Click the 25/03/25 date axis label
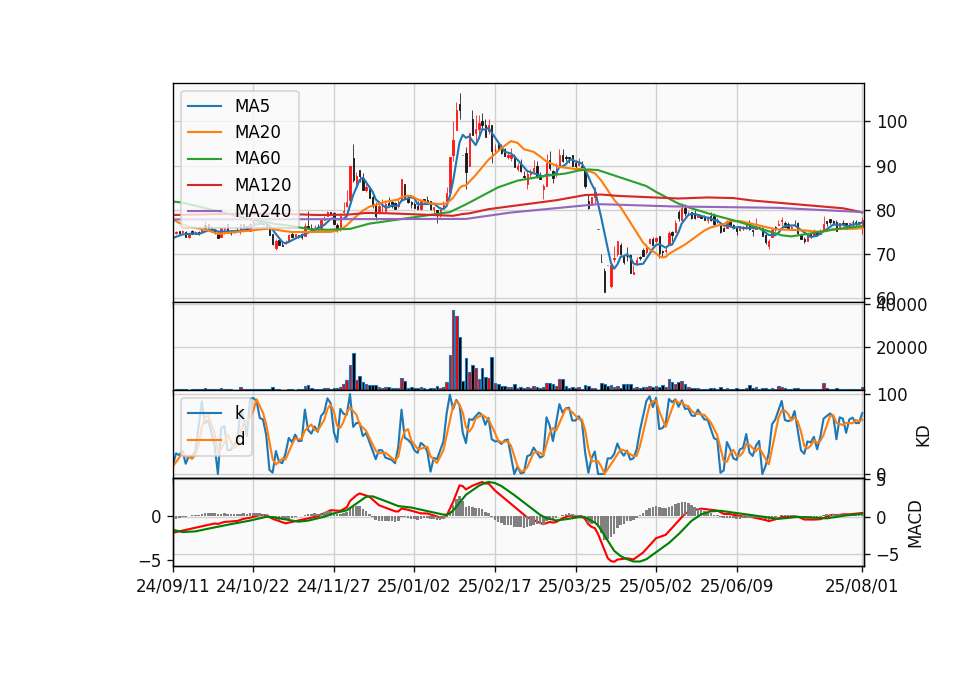Image resolution: width=960 pixels, height=690 pixels. click(575, 586)
